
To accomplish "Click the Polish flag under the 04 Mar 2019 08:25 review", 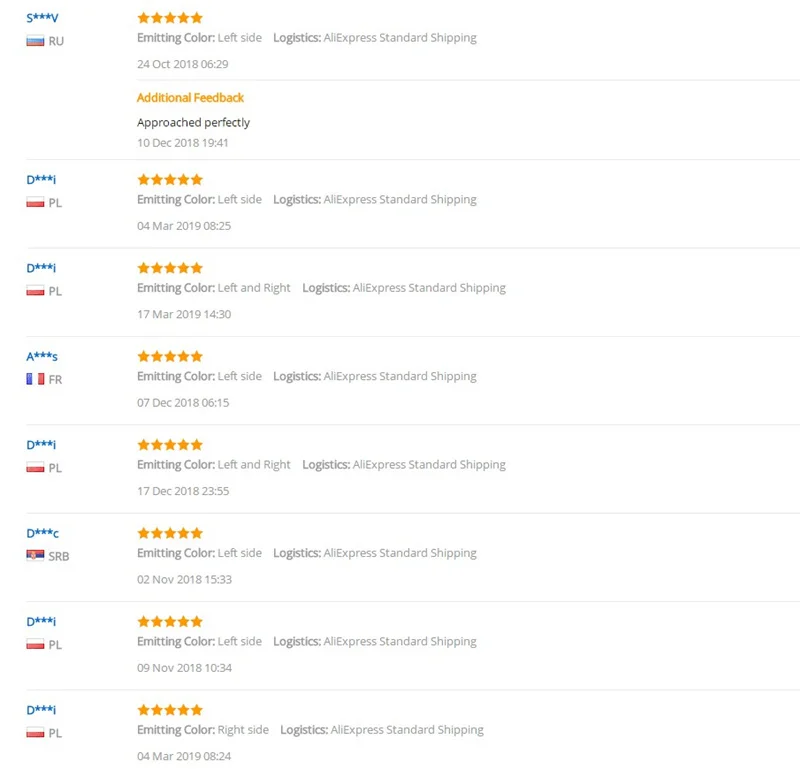I will point(35,203).
